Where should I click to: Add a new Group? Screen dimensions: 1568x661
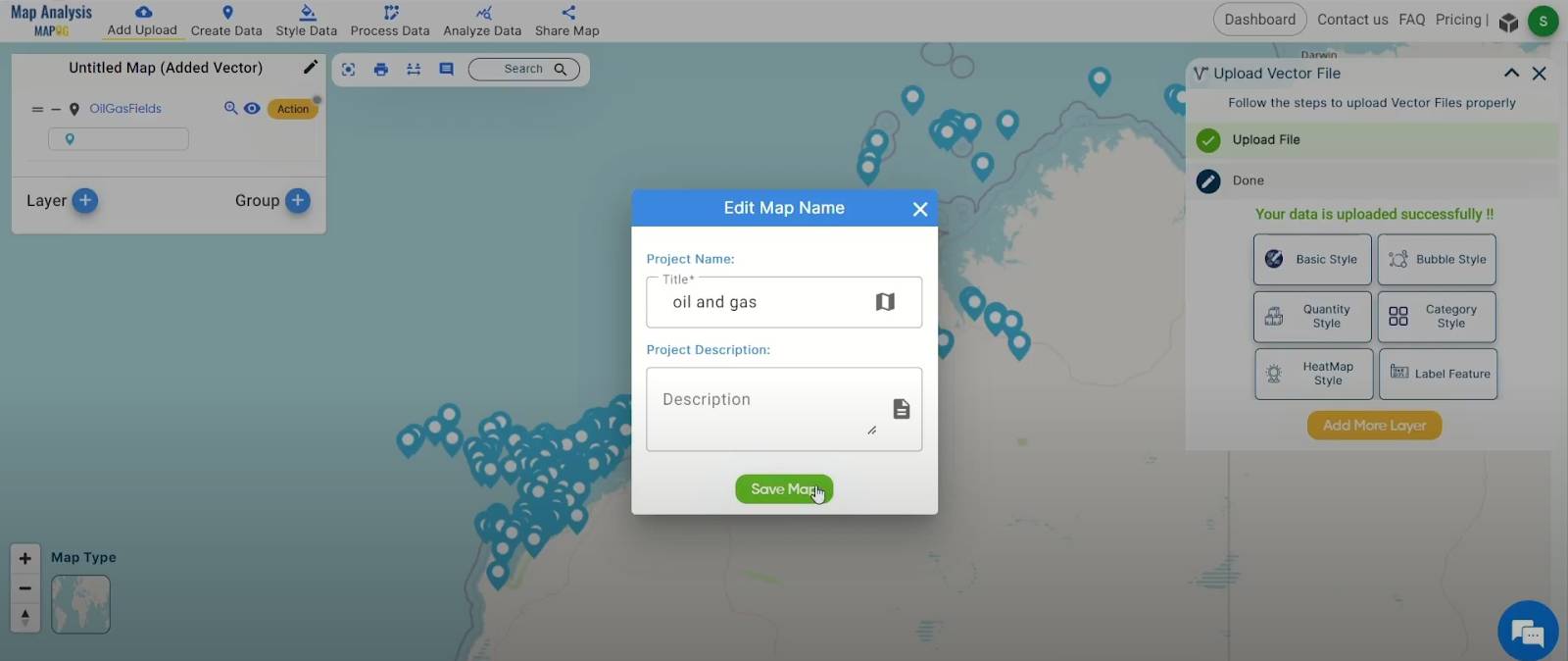pos(298,200)
